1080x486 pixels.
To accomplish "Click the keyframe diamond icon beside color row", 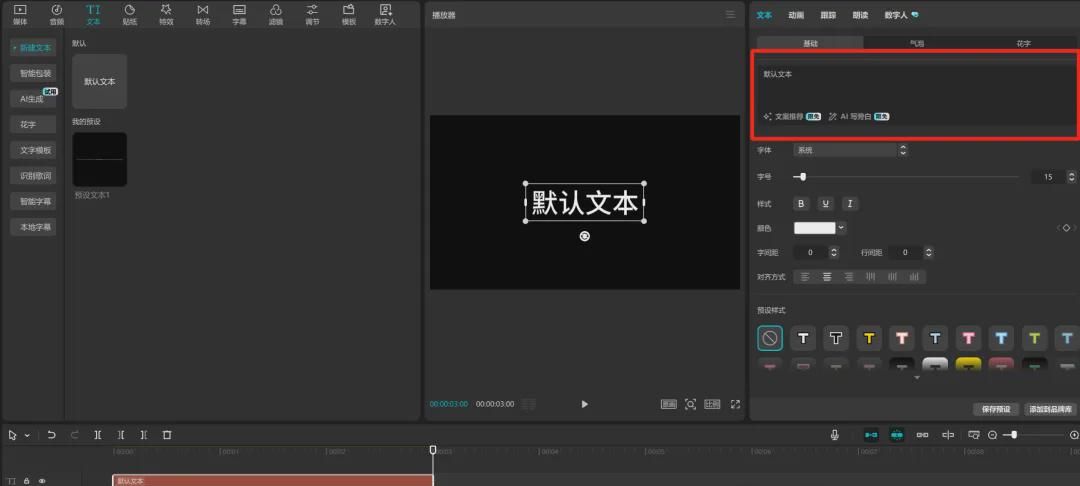I will (1066, 228).
